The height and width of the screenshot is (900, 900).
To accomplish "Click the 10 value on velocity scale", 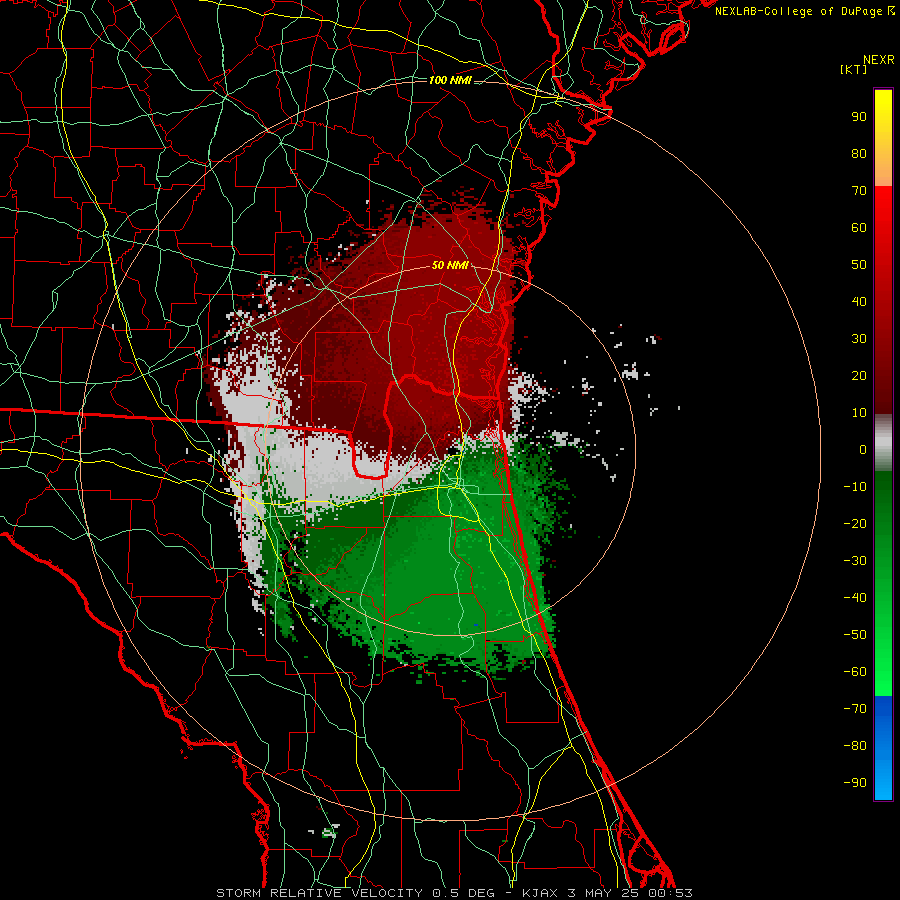I will tap(859, 413).
